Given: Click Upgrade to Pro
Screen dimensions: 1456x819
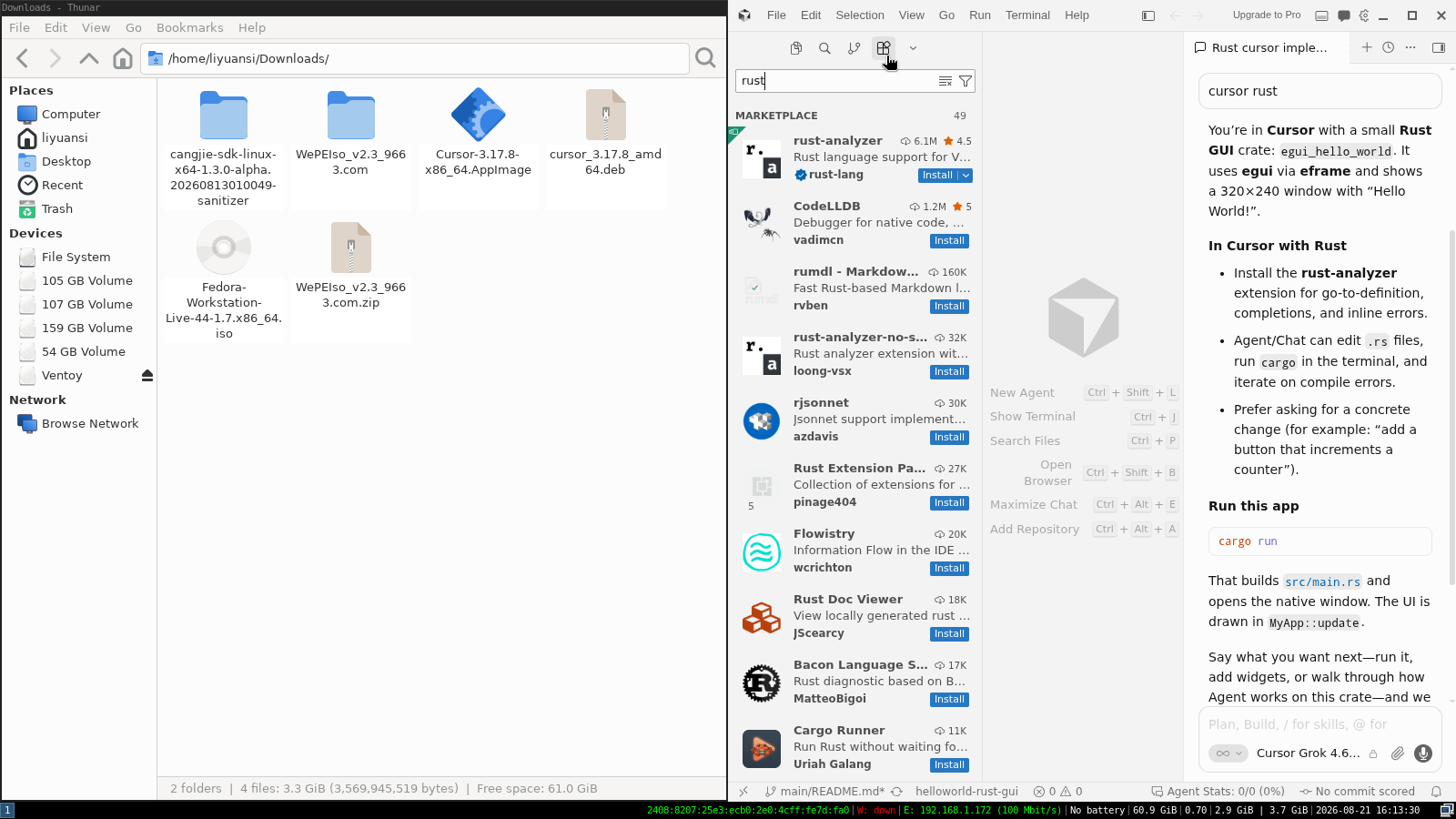Looking at the screenshot, I should pyautogui.click(x=1267, y=15).
